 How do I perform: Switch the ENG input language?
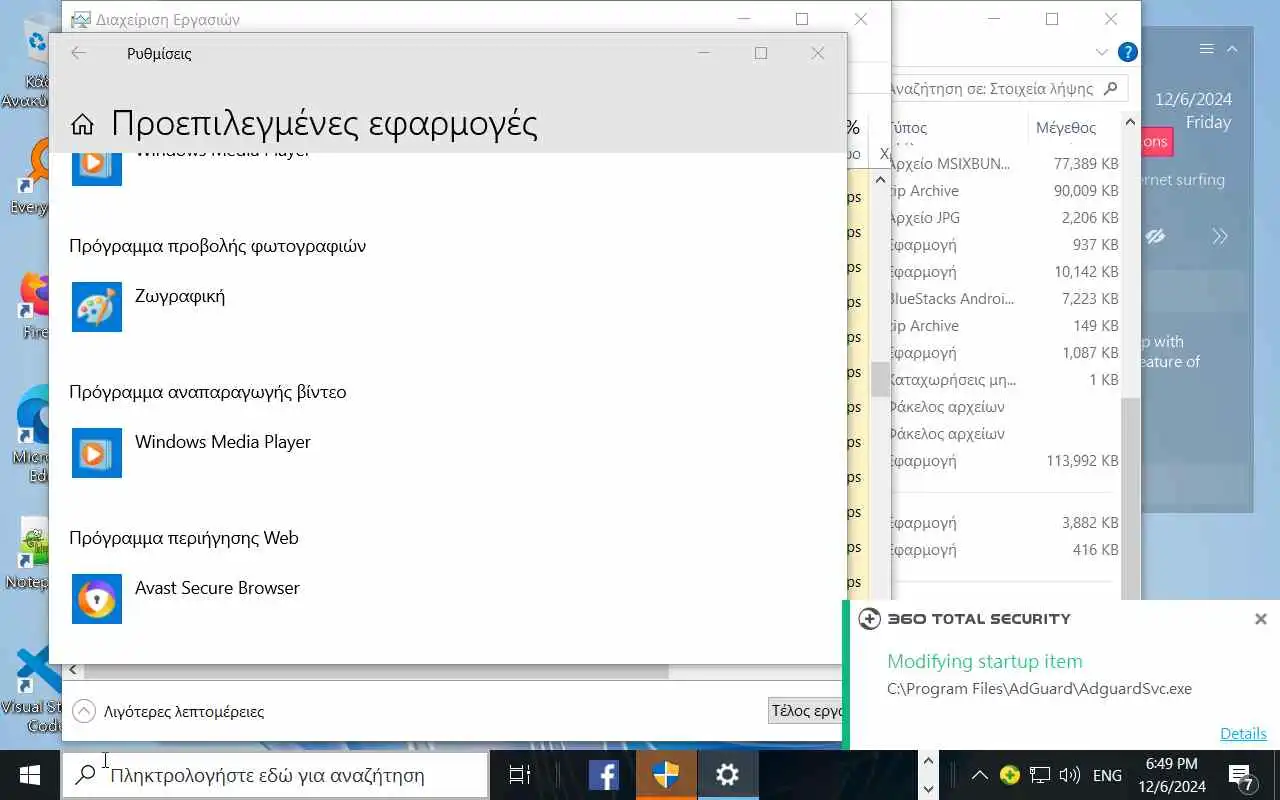(1107, 775)
